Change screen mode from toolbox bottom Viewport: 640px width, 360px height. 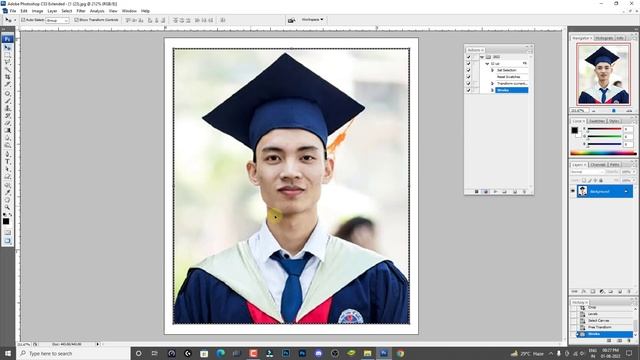(7, 240)
